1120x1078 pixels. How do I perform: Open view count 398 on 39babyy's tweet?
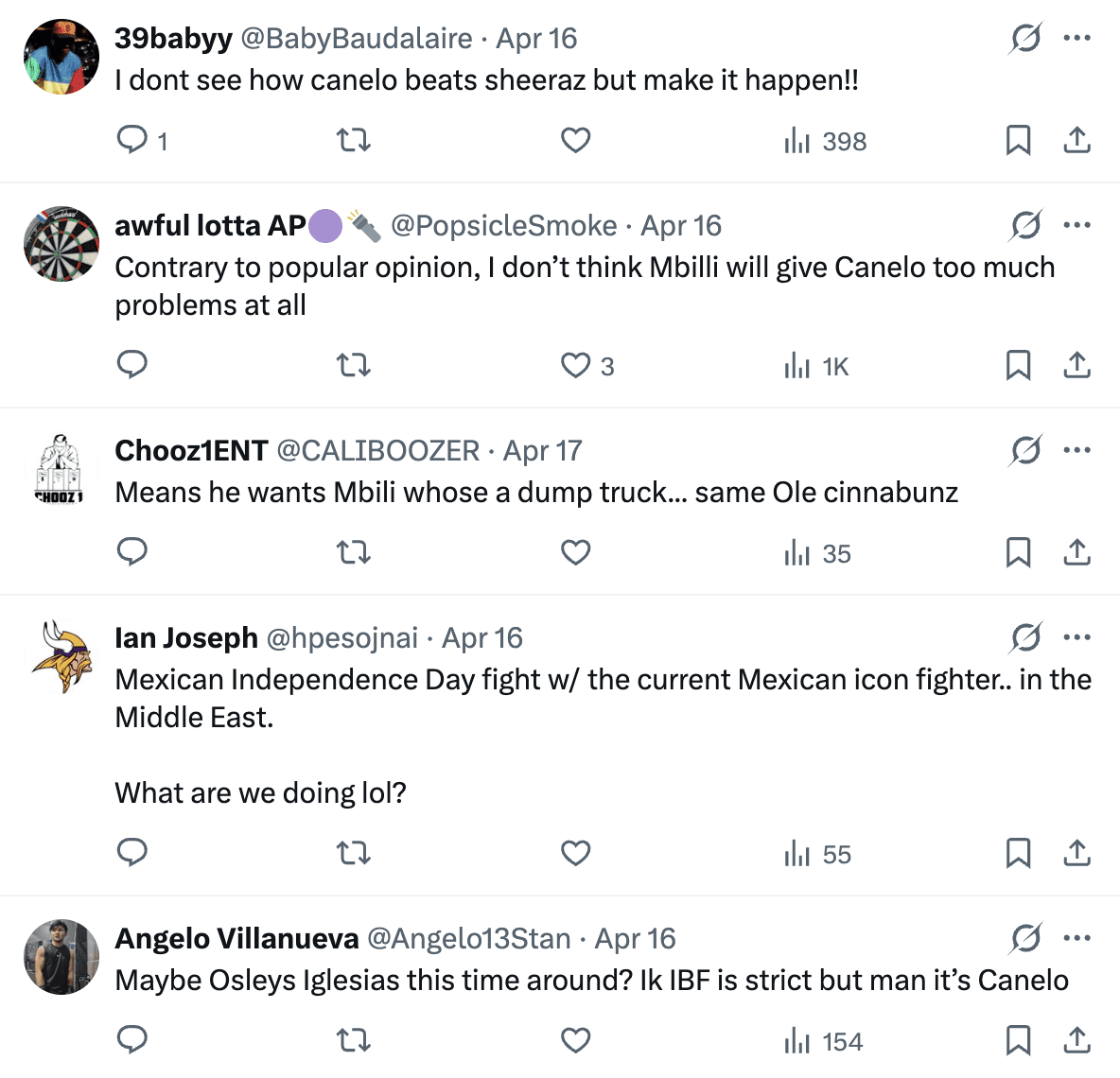[x=826, y=142]
